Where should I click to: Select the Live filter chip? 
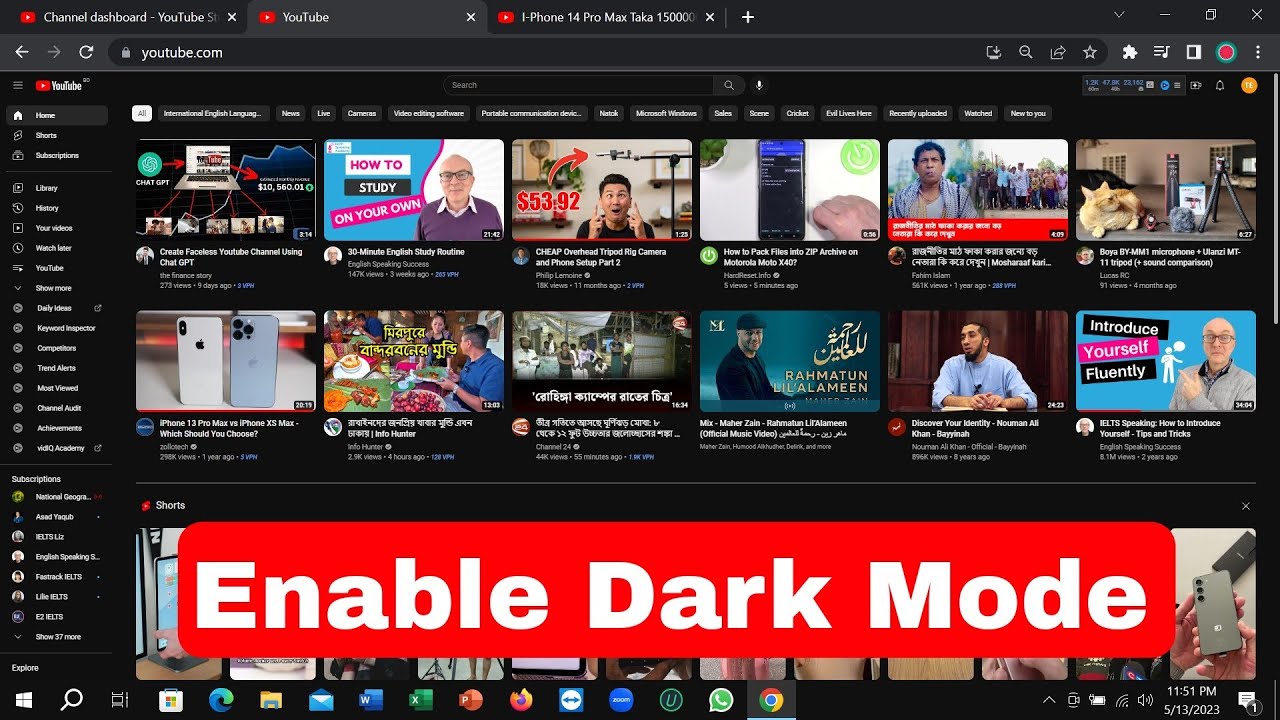[324, 113]
